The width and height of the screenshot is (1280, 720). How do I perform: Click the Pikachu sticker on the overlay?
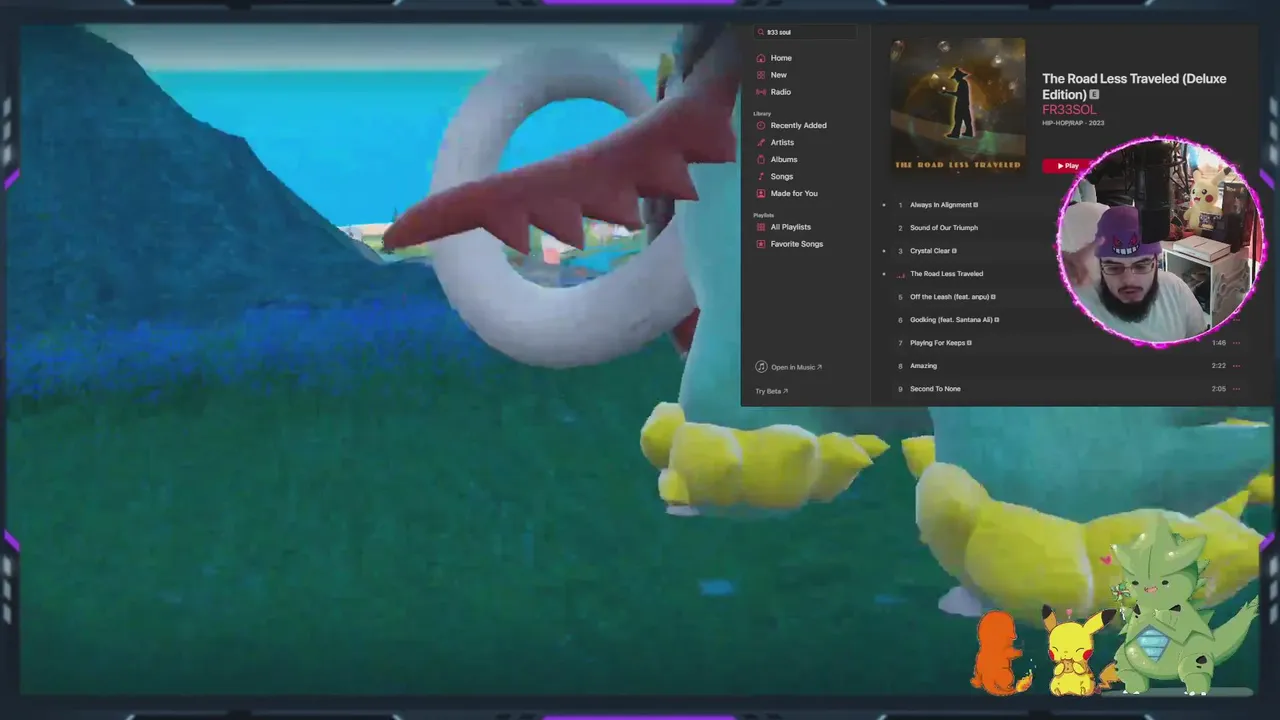pyautogui.click(x=1076, y=650)
